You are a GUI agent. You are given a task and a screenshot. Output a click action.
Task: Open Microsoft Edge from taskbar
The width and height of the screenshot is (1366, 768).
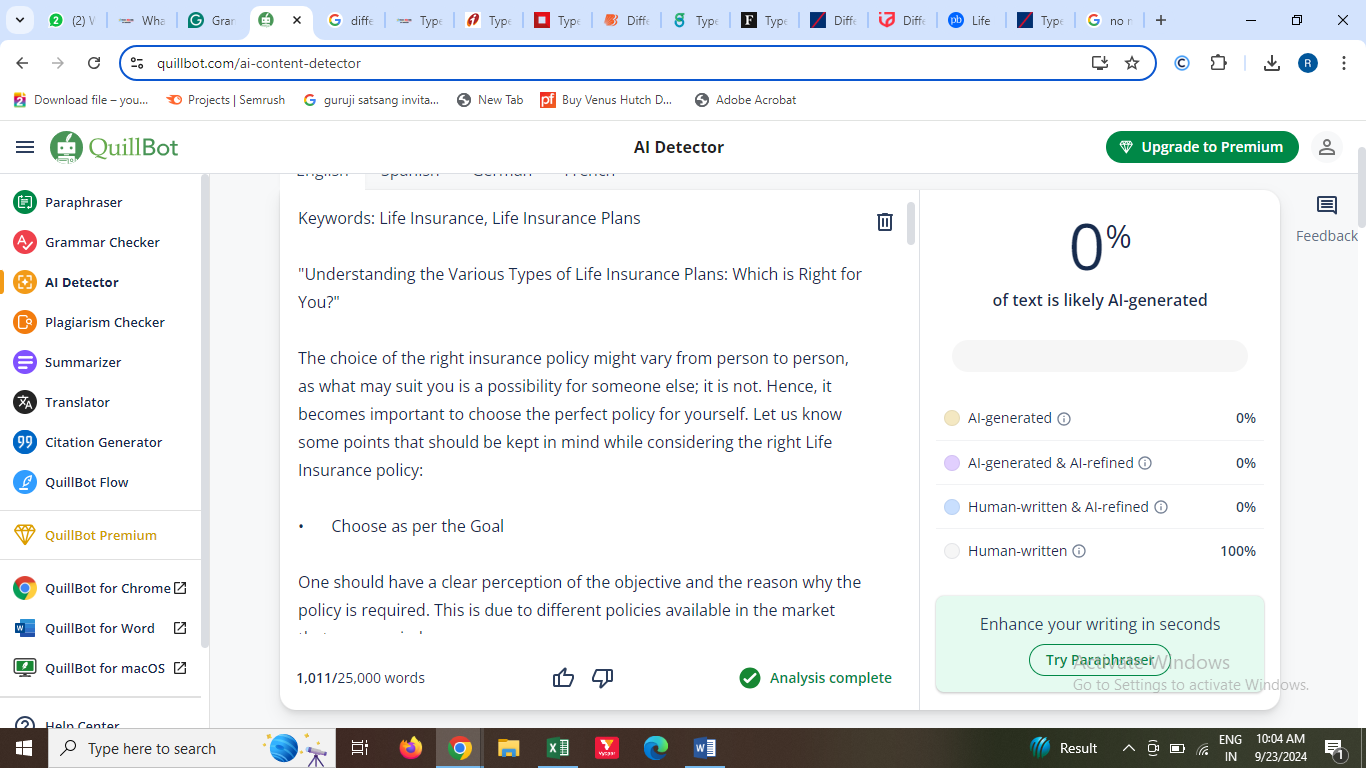coord(656,748)
